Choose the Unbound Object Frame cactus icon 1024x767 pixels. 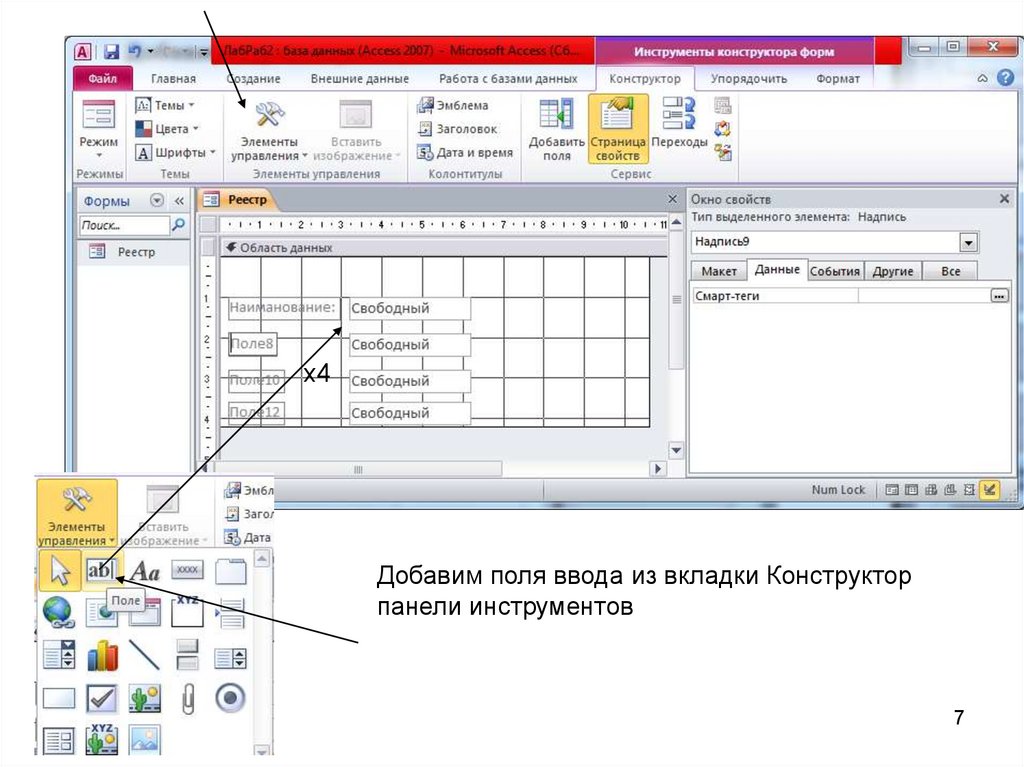(145, 698)
